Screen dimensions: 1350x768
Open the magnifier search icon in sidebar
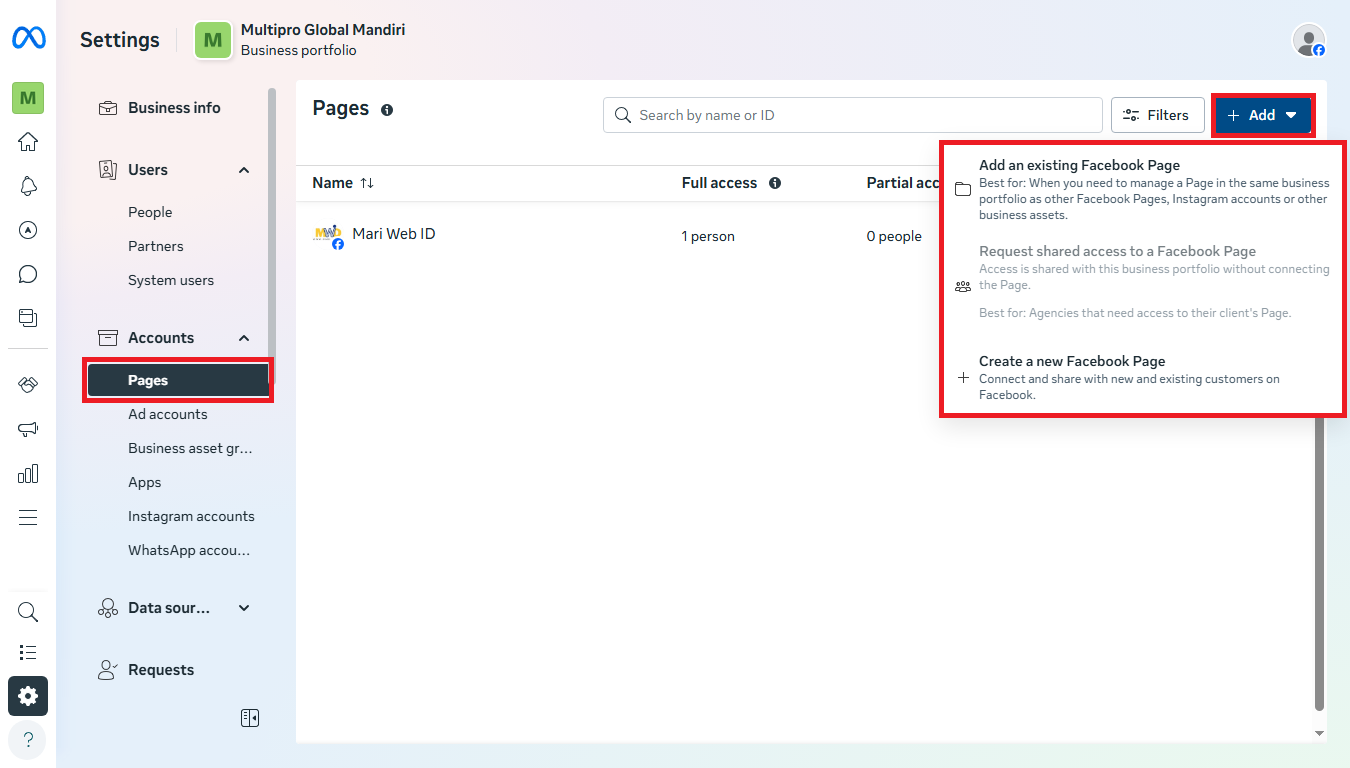click(x=28, y=612)
